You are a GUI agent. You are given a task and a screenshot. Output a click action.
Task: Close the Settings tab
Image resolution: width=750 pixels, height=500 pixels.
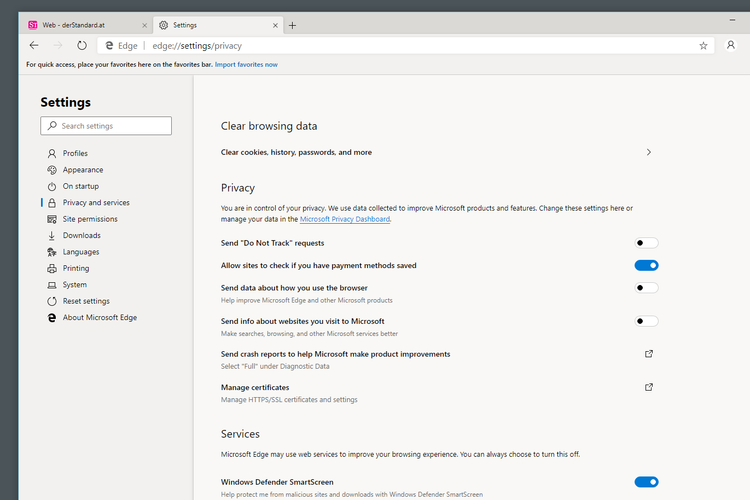275,25
